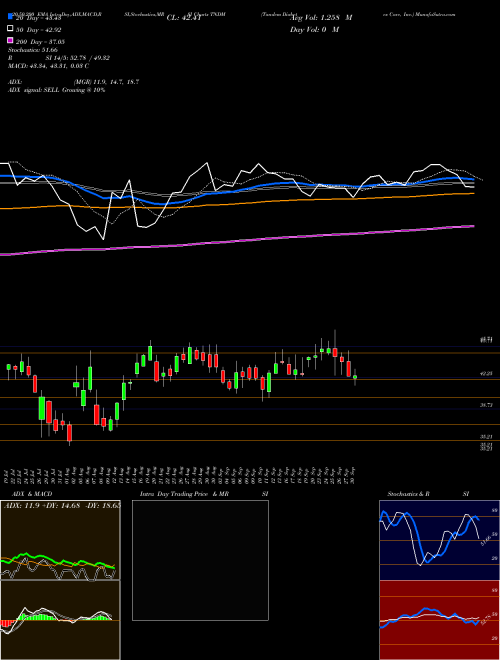Screen dimensions: 500x660
Task: Select the '20 Day - 43.43' label
Action: click(39, 18)
